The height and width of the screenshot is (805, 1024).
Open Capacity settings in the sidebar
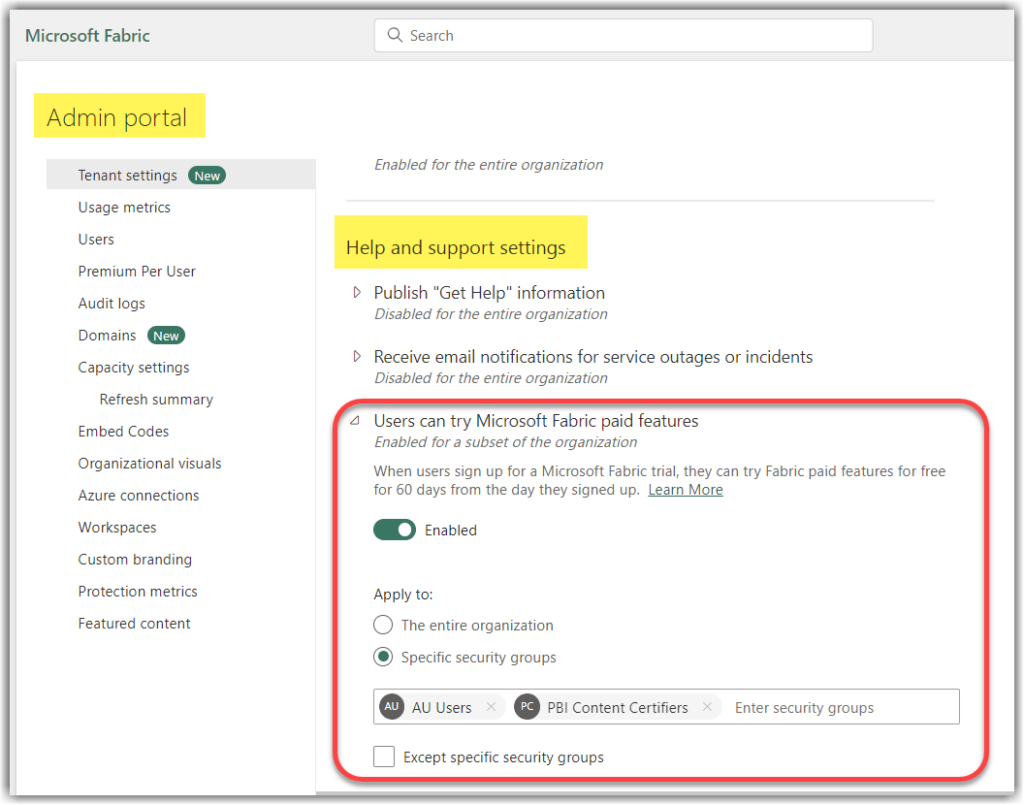tap(133, 367)
